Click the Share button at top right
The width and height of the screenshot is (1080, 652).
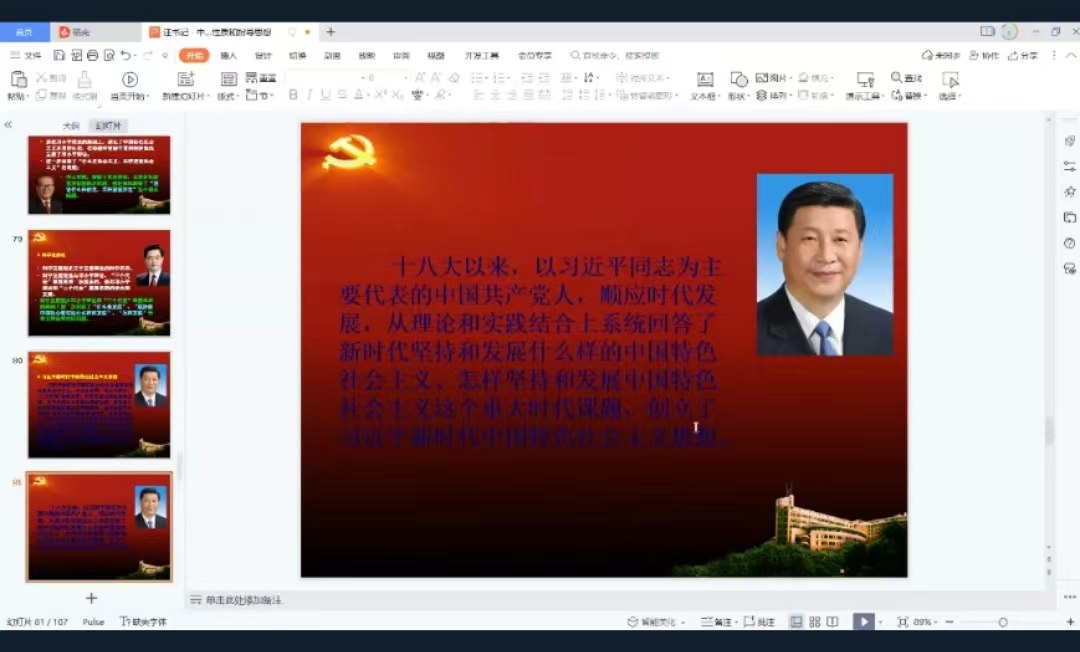[x=1023, y=56]
